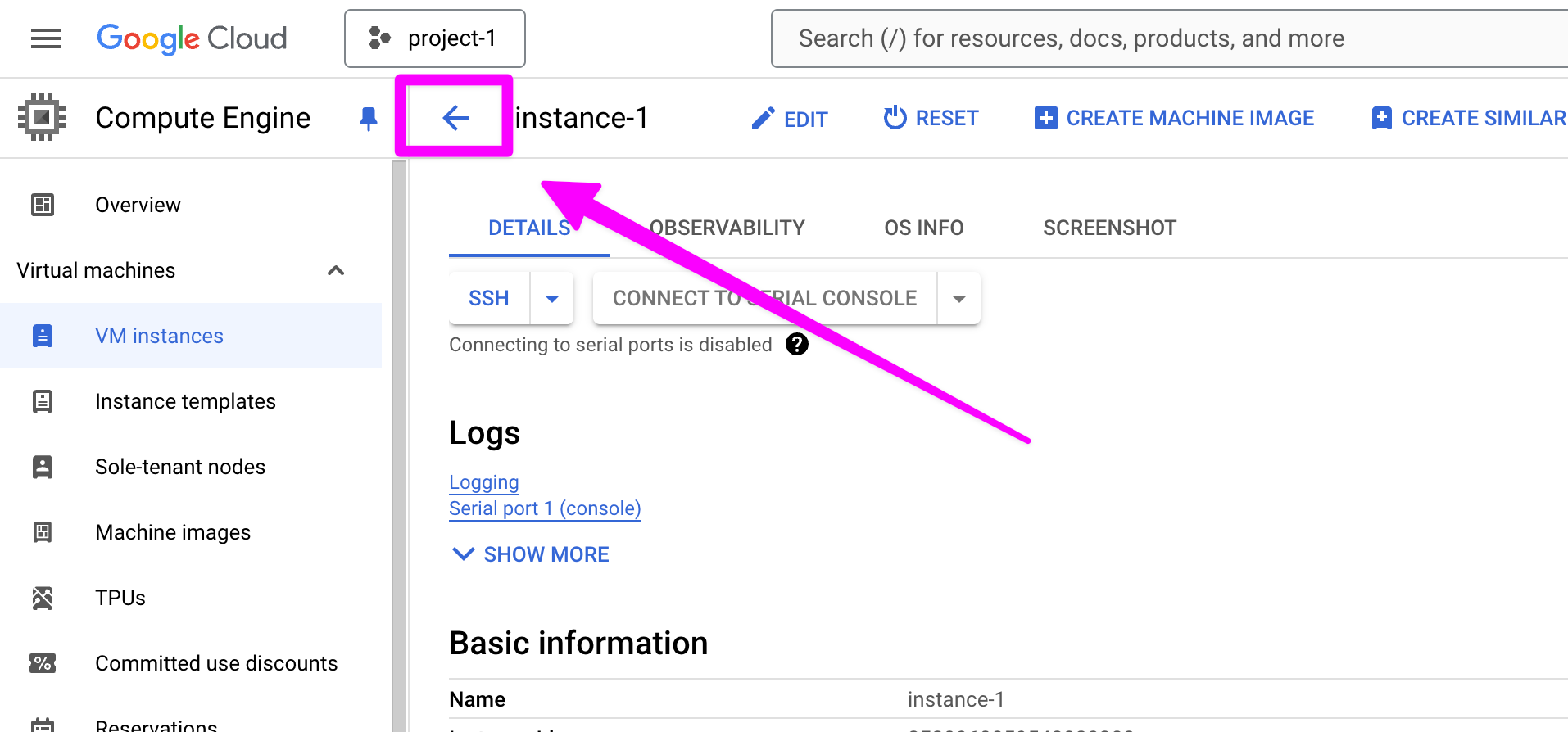Click the Basic information heading
The image size is (1568, 732).
click(578, 643)
